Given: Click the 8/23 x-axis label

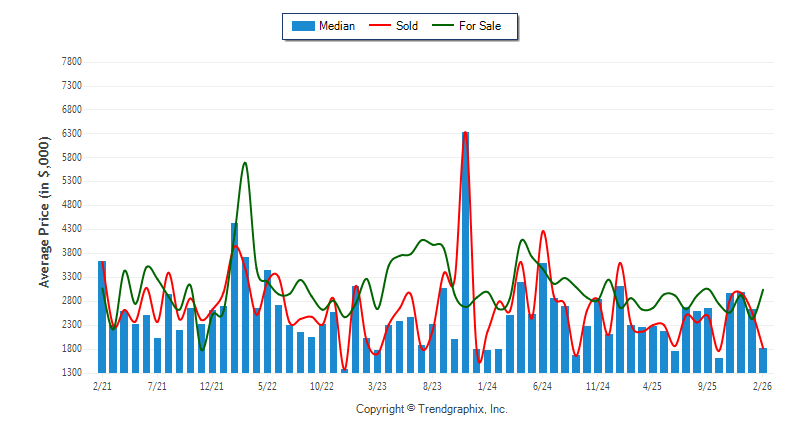Looking at the screenshot, I should pos(433,385).
